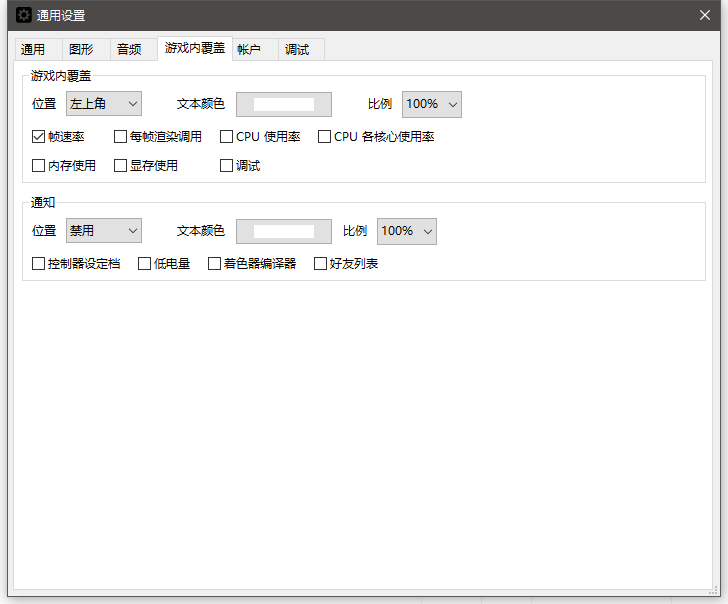The width and height of the screenshot is (728, 604).
Task: Pick the overlay 文本颜色 swatch
Action: [x=283, y=104]
